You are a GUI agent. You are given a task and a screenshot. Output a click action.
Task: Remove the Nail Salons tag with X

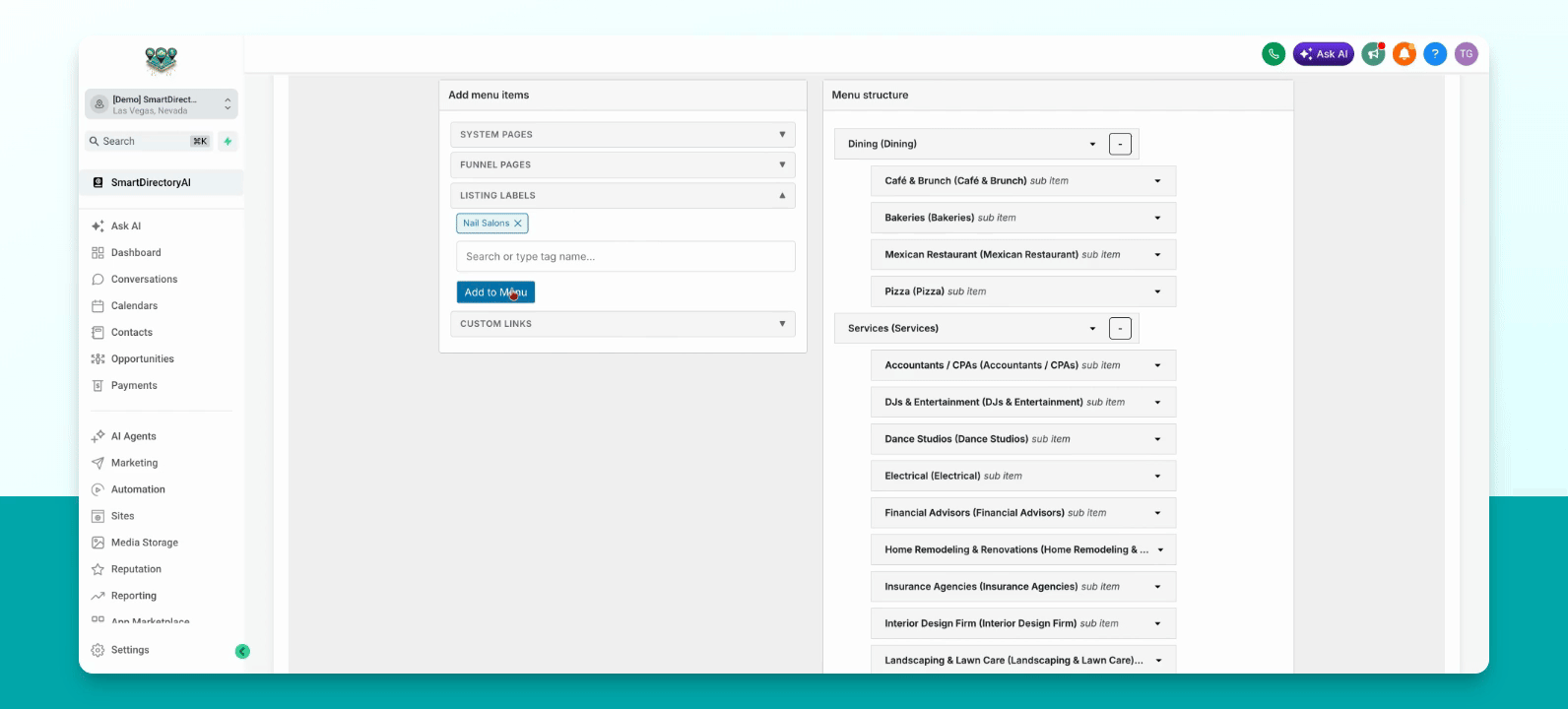(518, 224)
